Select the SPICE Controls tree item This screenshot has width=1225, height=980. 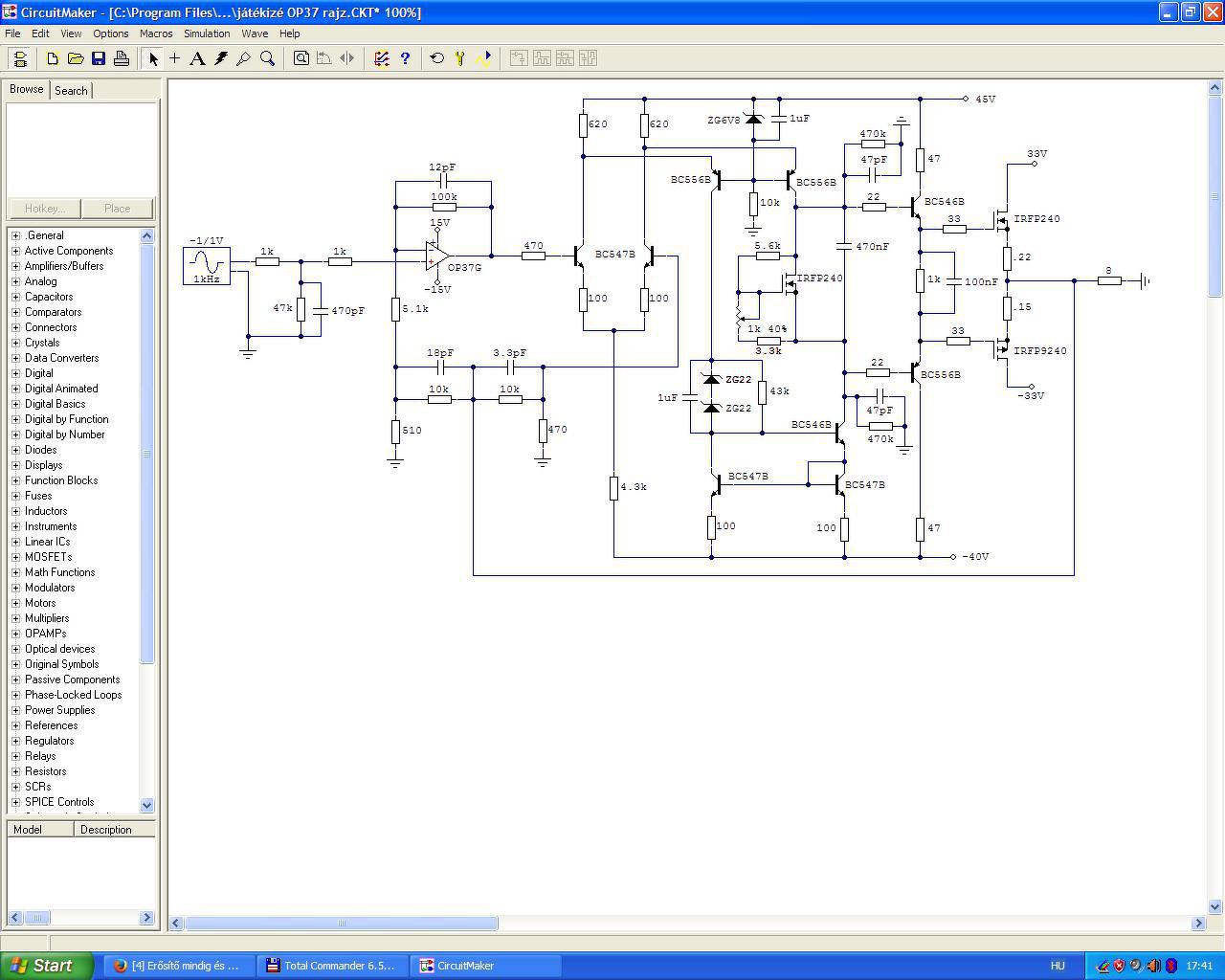click(59, 802)
